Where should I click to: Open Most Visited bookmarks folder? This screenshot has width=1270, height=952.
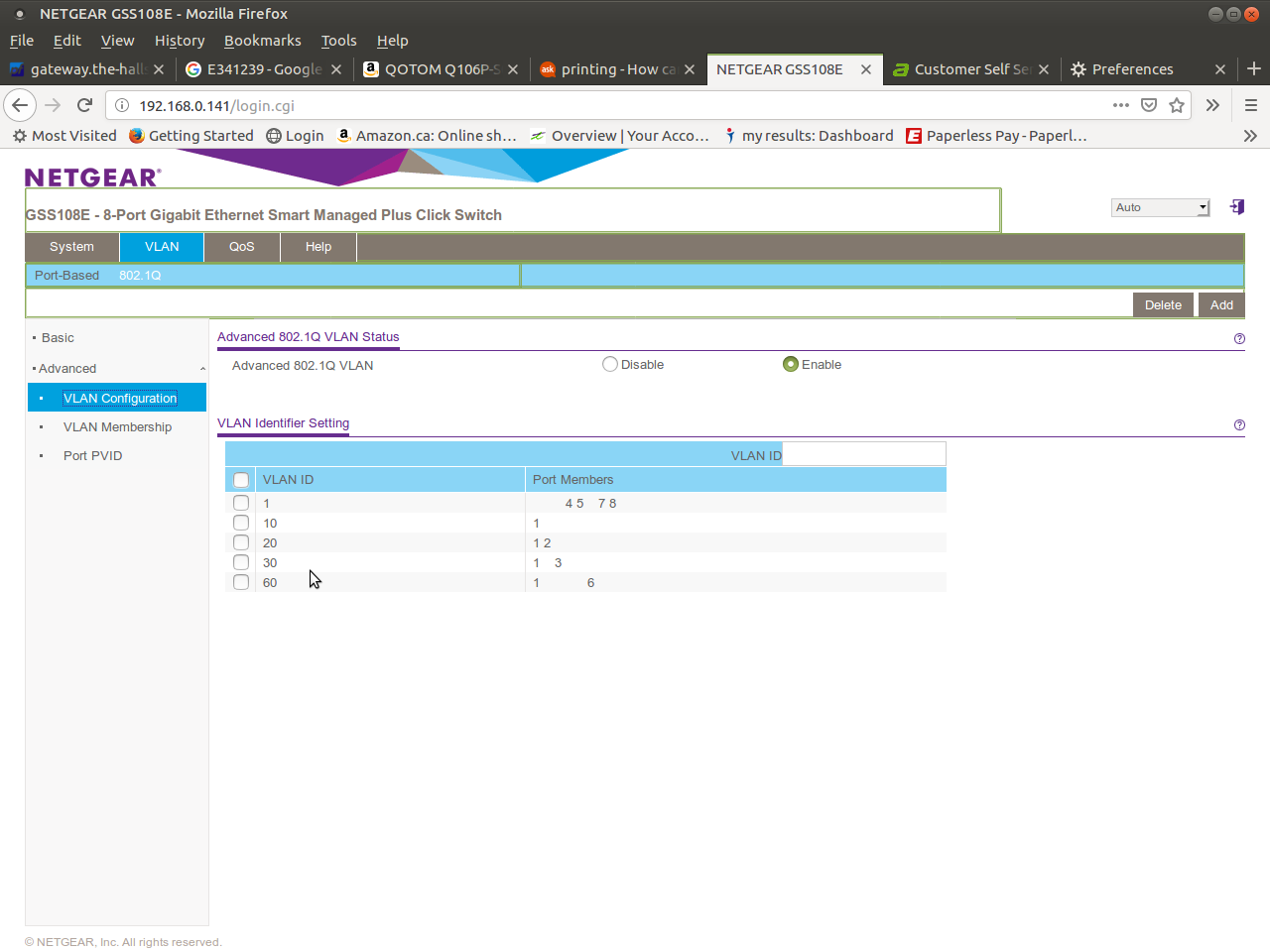point(64,136)
